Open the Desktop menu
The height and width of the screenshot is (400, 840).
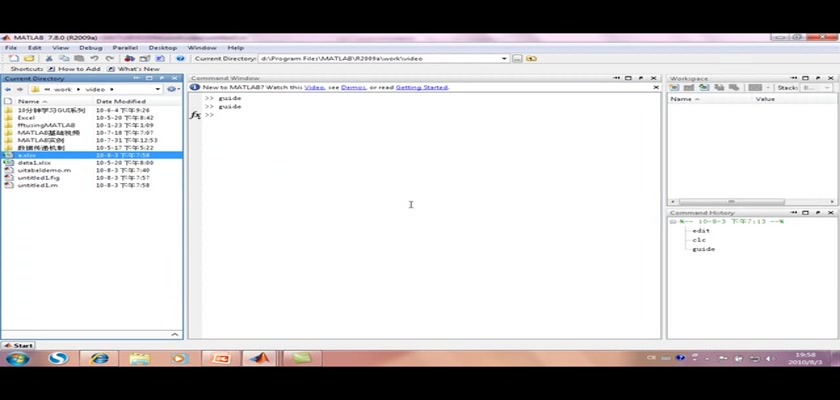point(162,48)
